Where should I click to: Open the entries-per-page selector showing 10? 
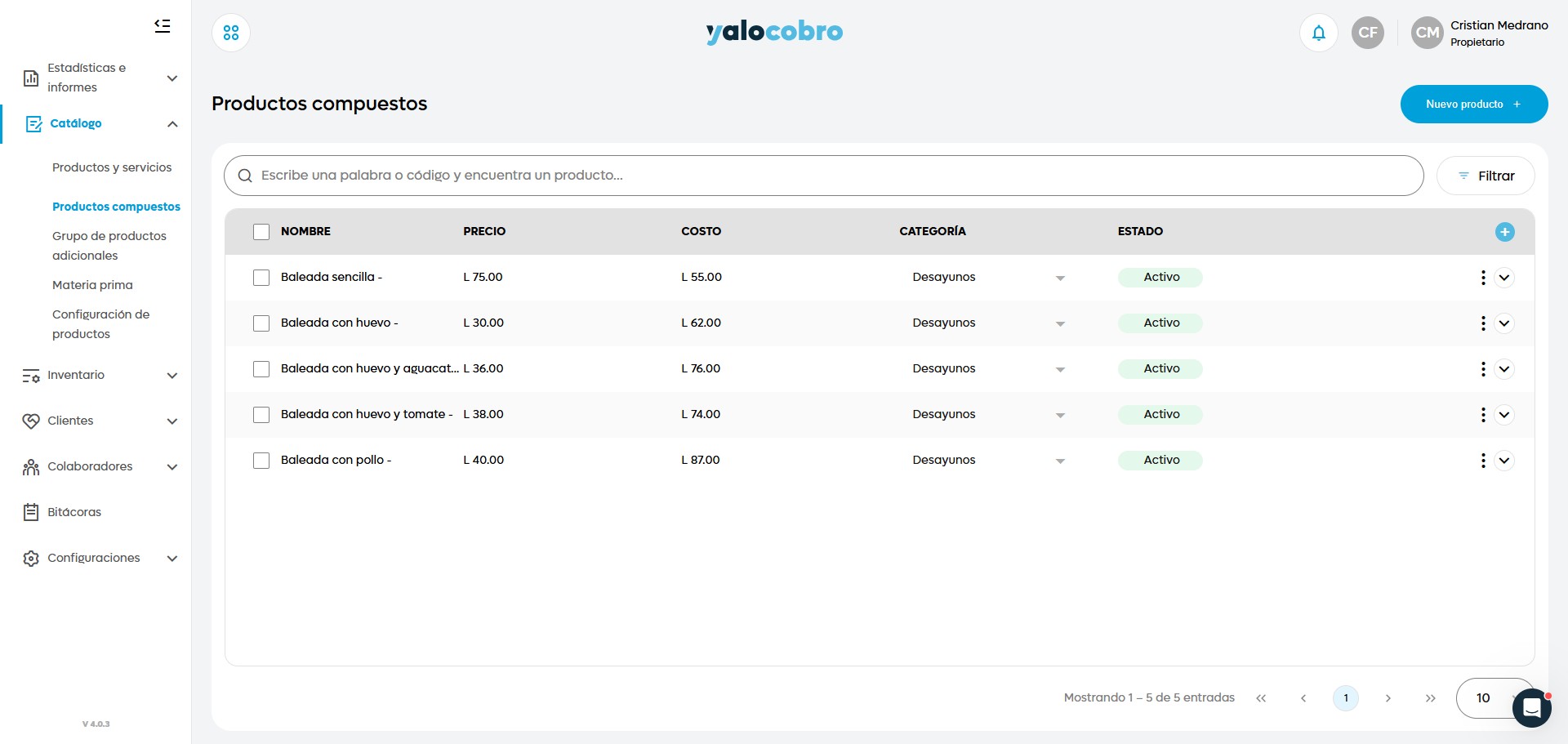coord(1495,698)
